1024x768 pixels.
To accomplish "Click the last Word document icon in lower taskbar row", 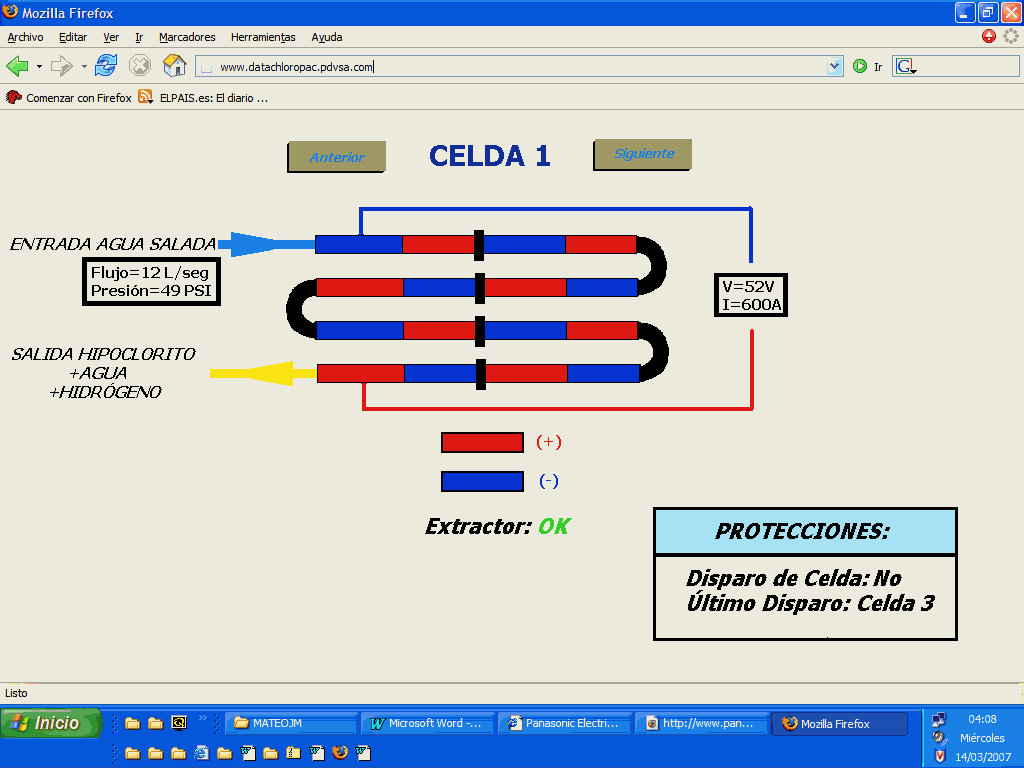I will pos(363,752).
